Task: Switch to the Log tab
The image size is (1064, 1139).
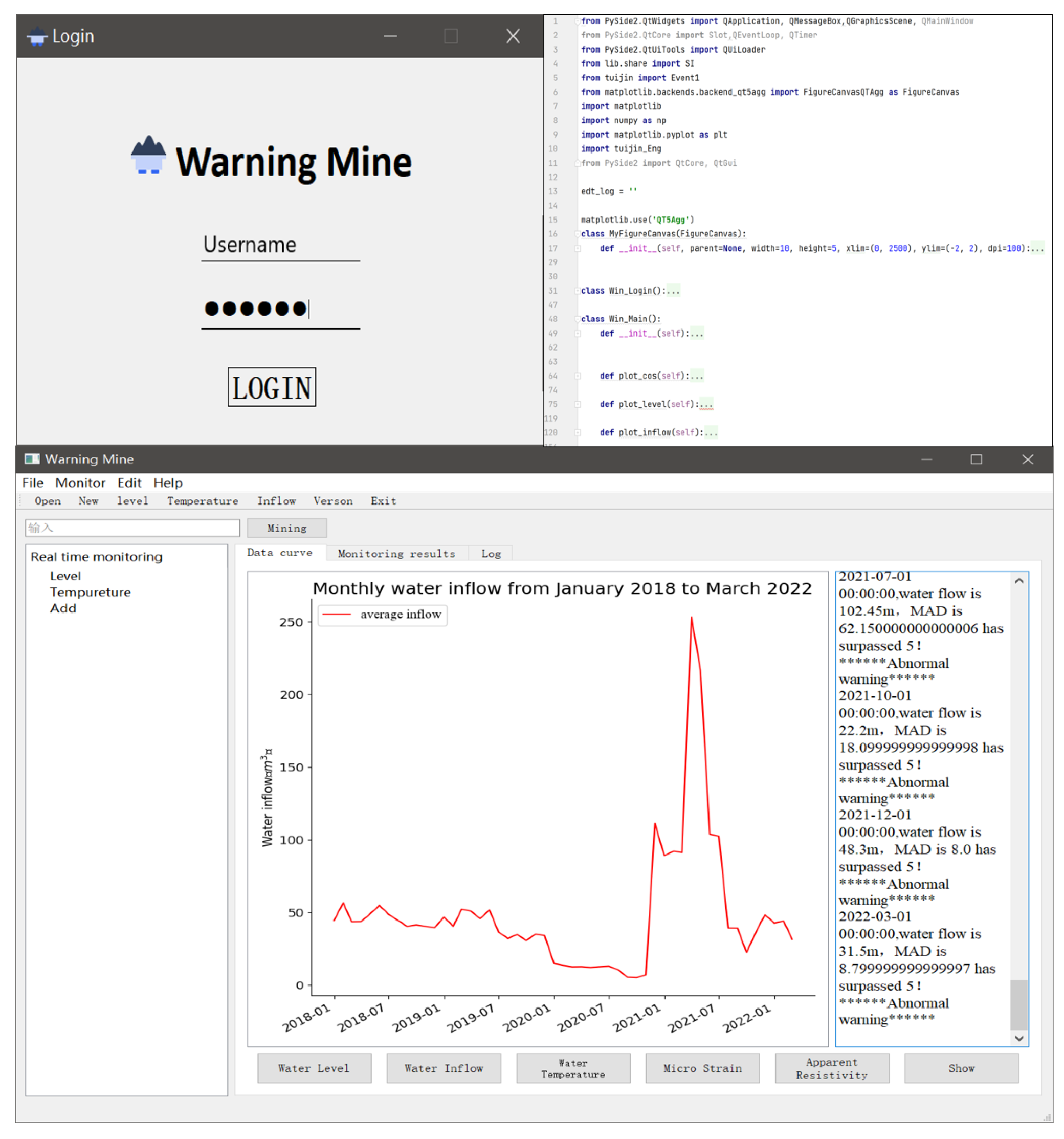Action: 491,554
